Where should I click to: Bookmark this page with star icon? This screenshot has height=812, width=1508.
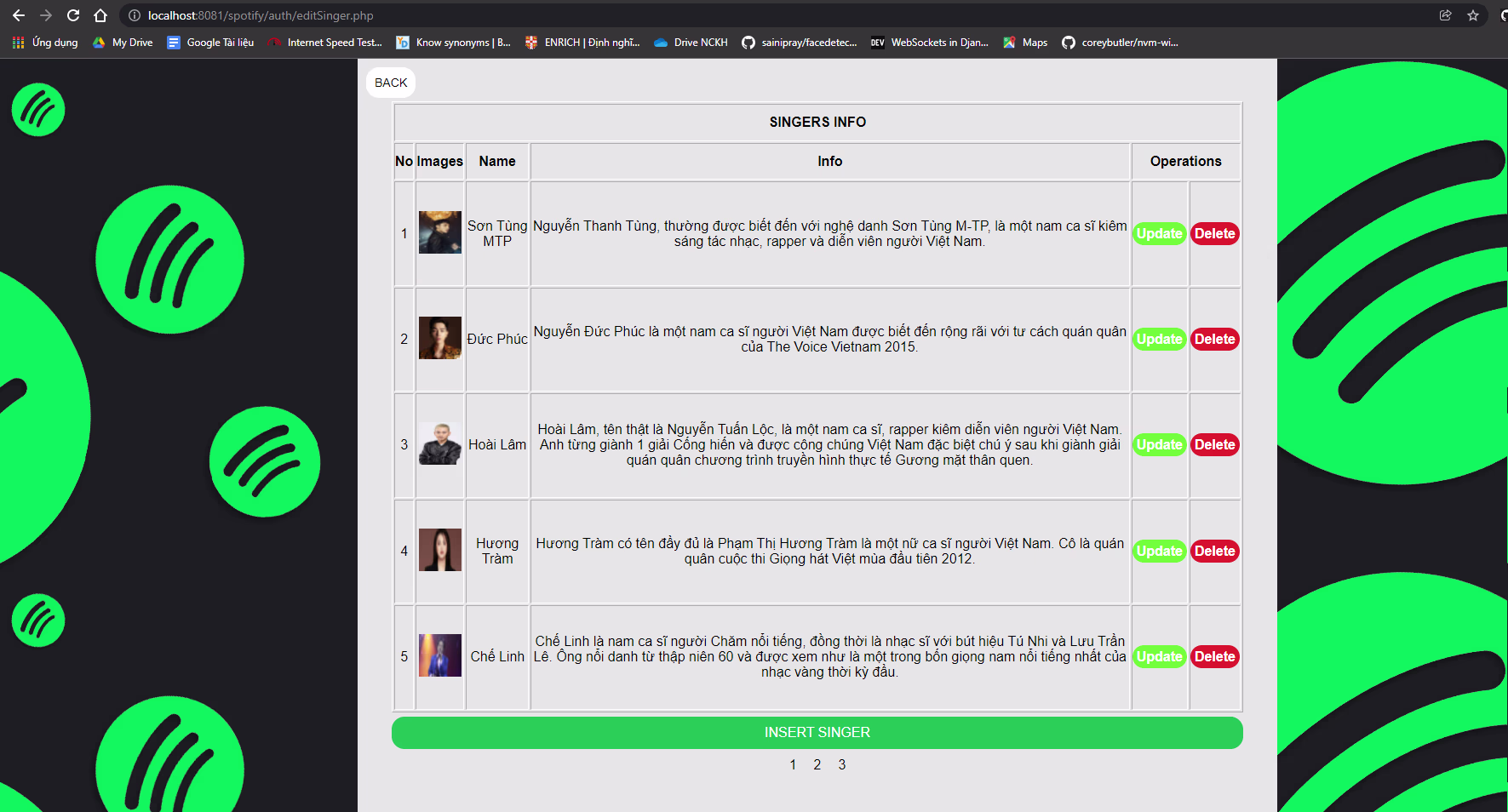(x=1473, y=15)
